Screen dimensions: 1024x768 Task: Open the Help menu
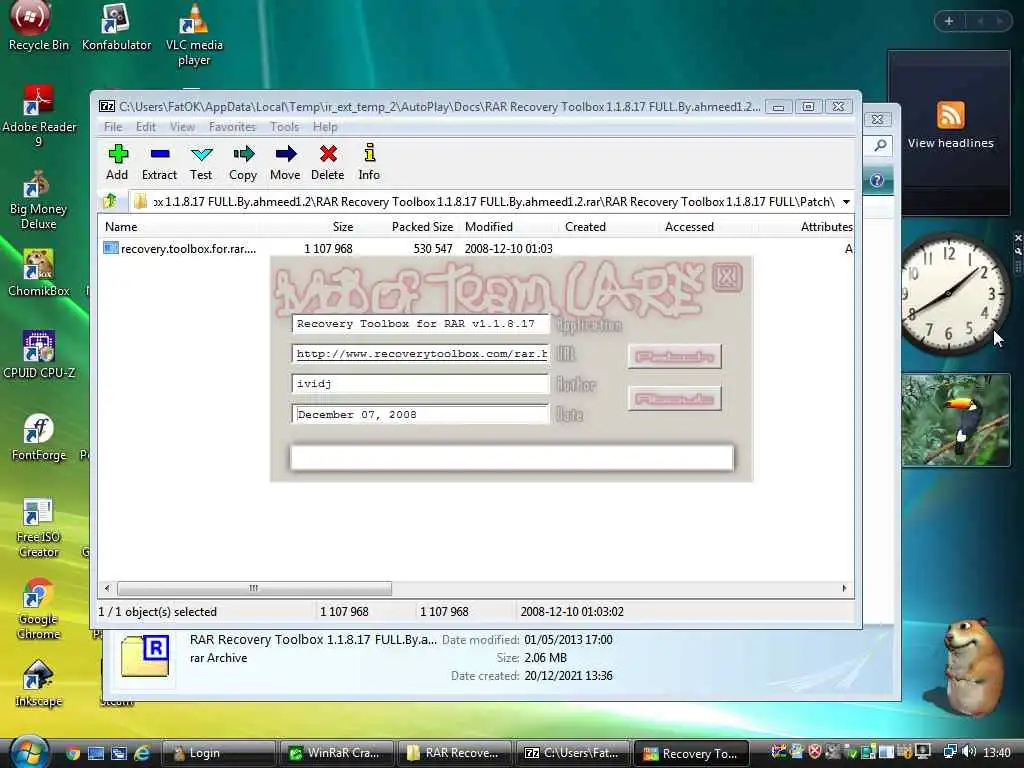pos(325,127)
